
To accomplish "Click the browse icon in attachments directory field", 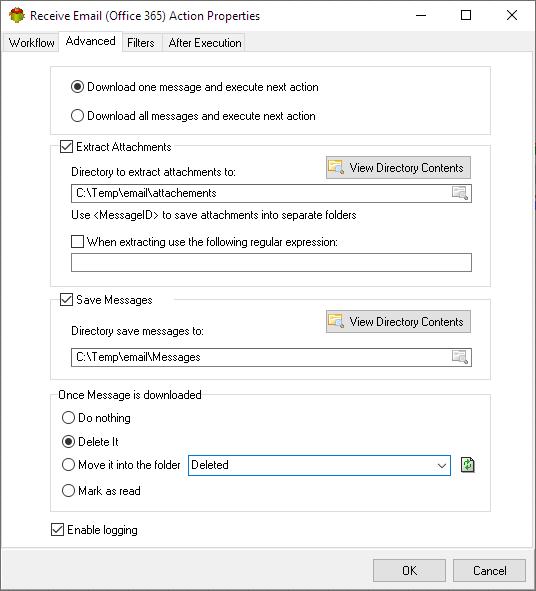I will point(459,193).
